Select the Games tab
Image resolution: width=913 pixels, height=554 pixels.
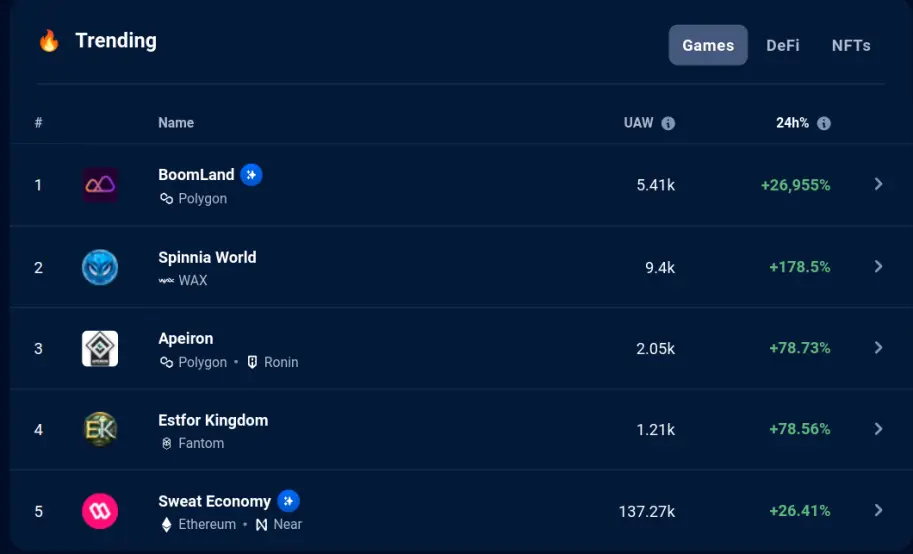[708, 45]
